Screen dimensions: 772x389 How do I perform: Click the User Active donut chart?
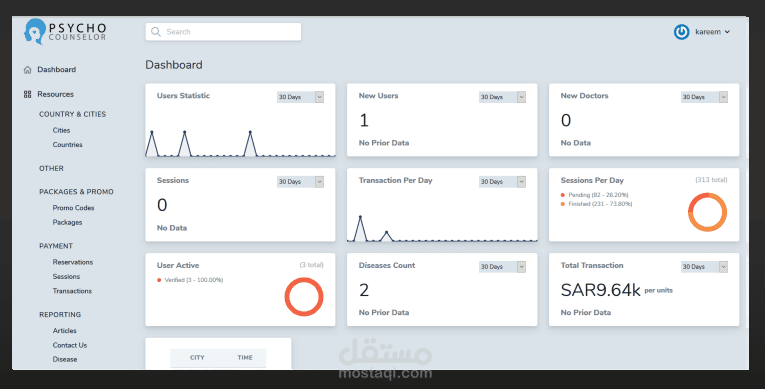click(x=304, y=297)
